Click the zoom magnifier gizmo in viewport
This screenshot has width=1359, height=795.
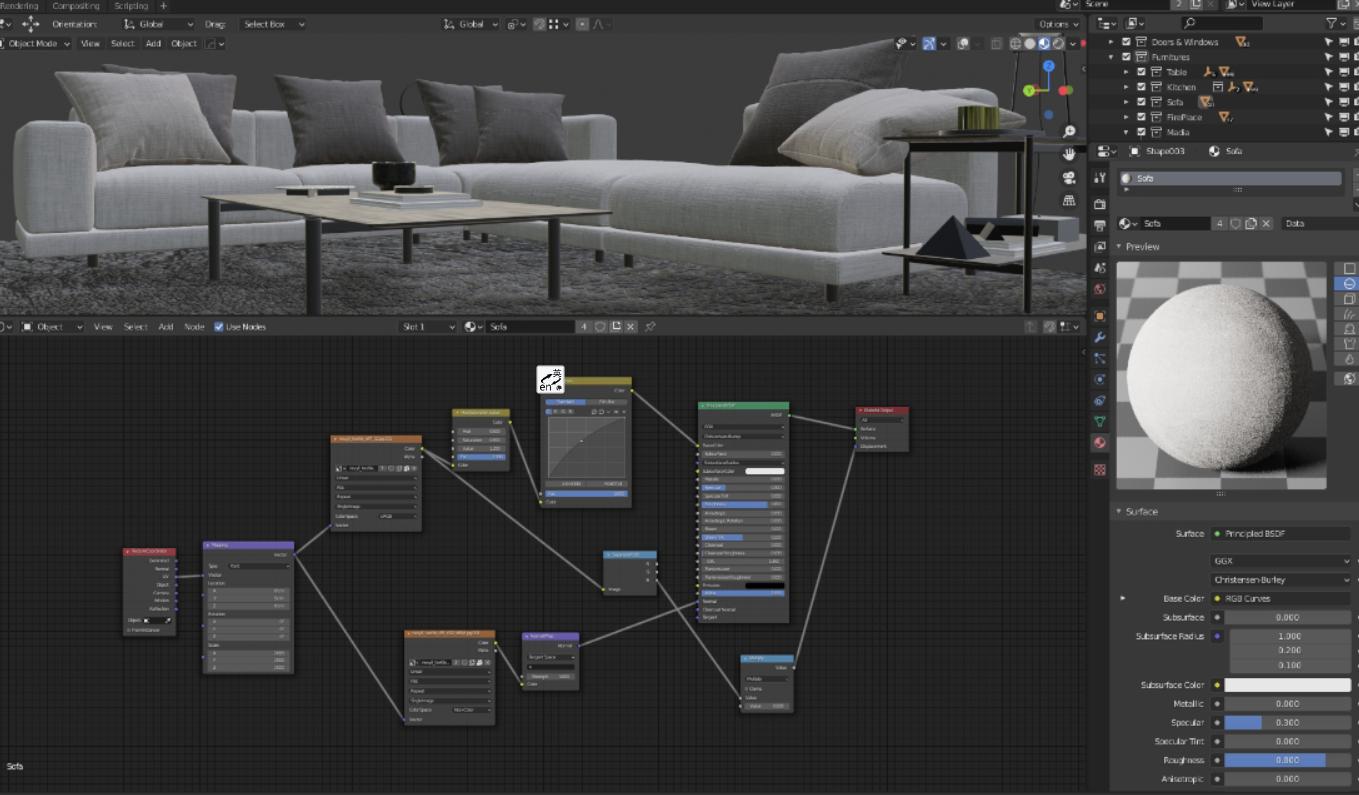[1069, 132]
